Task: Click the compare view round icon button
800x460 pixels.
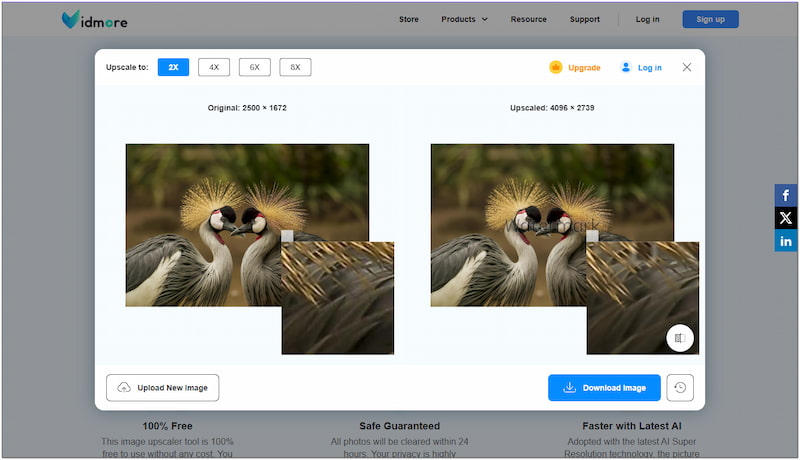Action: point(680,338)
